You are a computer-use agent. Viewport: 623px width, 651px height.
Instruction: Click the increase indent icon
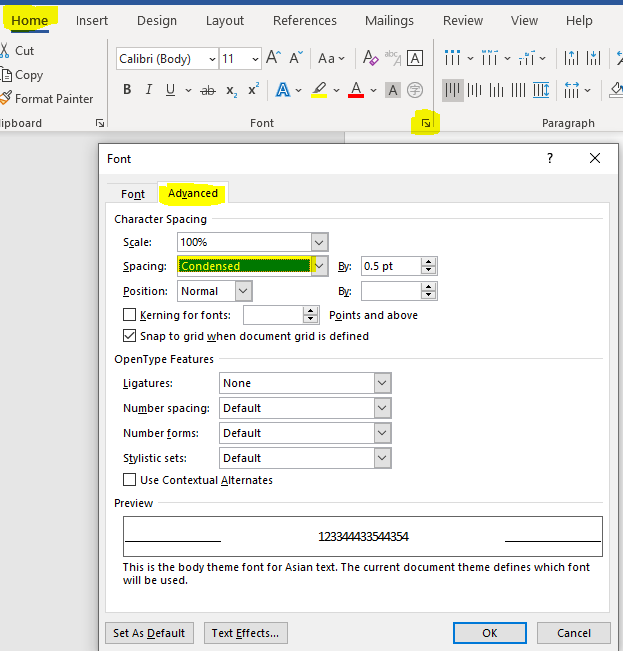(x=594, y=58)
